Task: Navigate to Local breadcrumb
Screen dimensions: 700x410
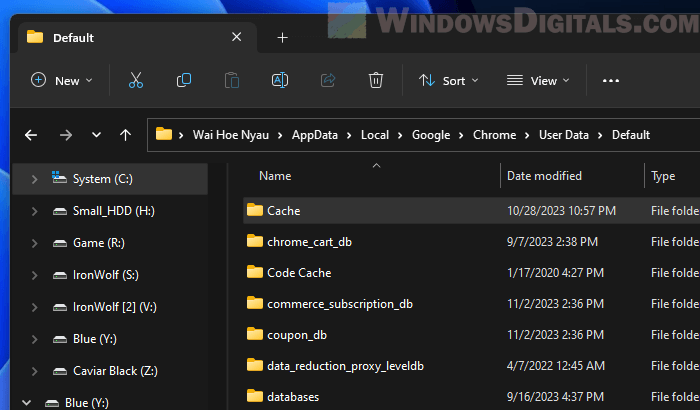Action: pyautogui.click(x=375, y=135)
